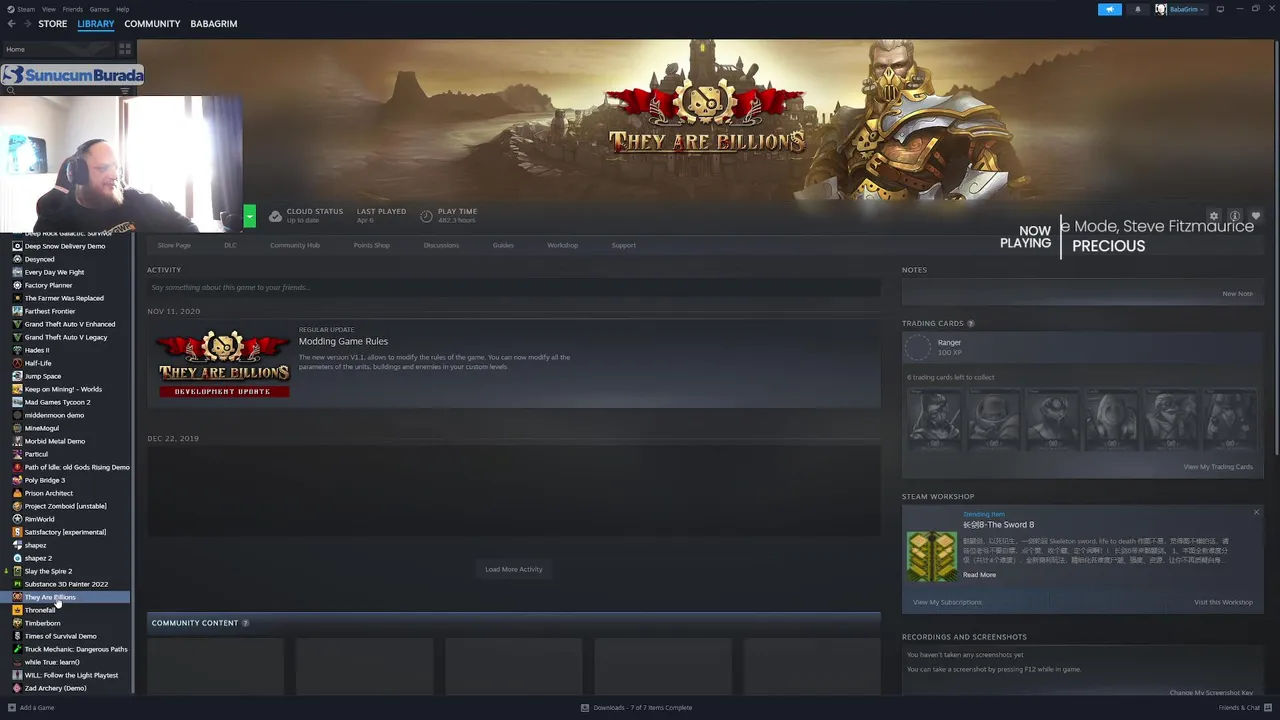The image size is (1280, 720).
Task: Click the cloud status icon
Action: [x=275, y=216]
